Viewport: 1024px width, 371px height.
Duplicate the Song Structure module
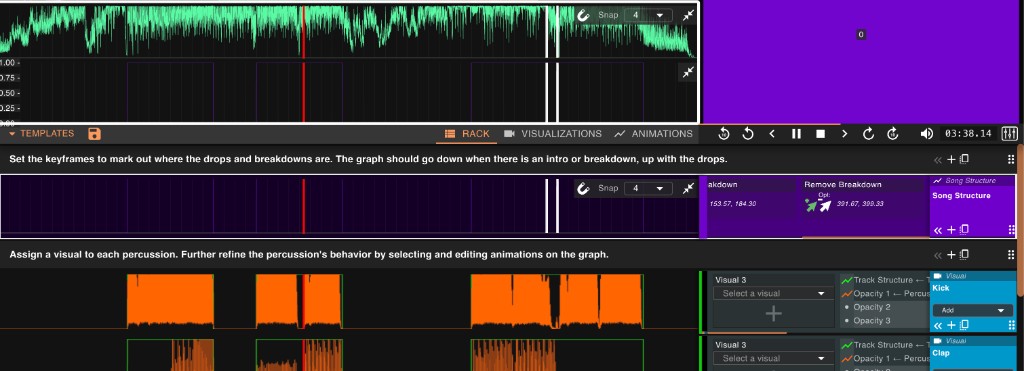(x=964, y=230)
